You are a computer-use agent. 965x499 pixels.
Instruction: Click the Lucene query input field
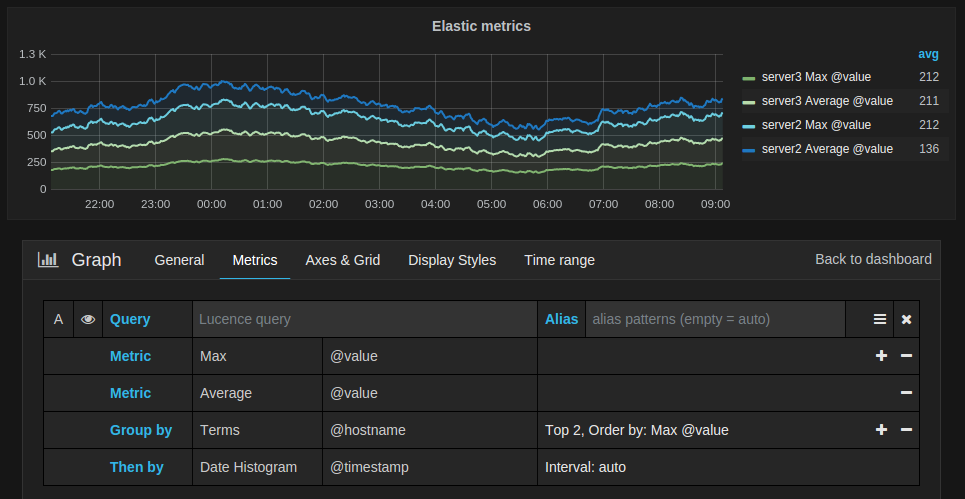(365, 319)
